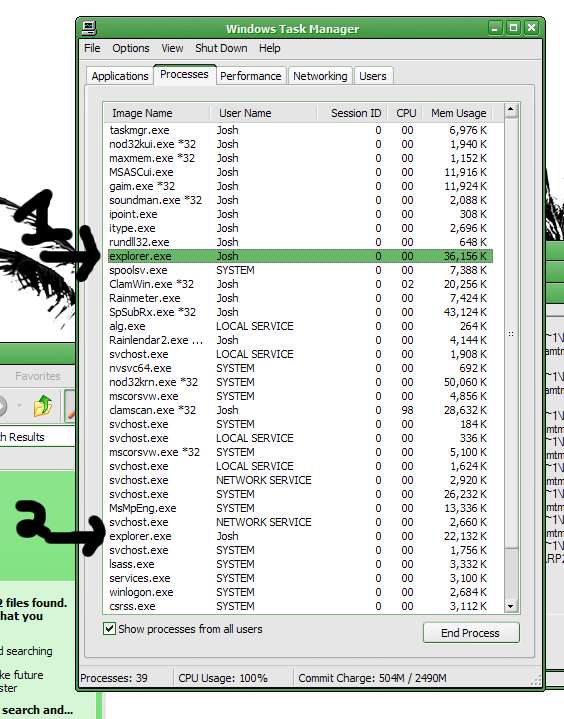The width and height of the screenshot is (564, 719).
Task: Select the SpSubRx.exe *32 process
Action: pos(300,312)
